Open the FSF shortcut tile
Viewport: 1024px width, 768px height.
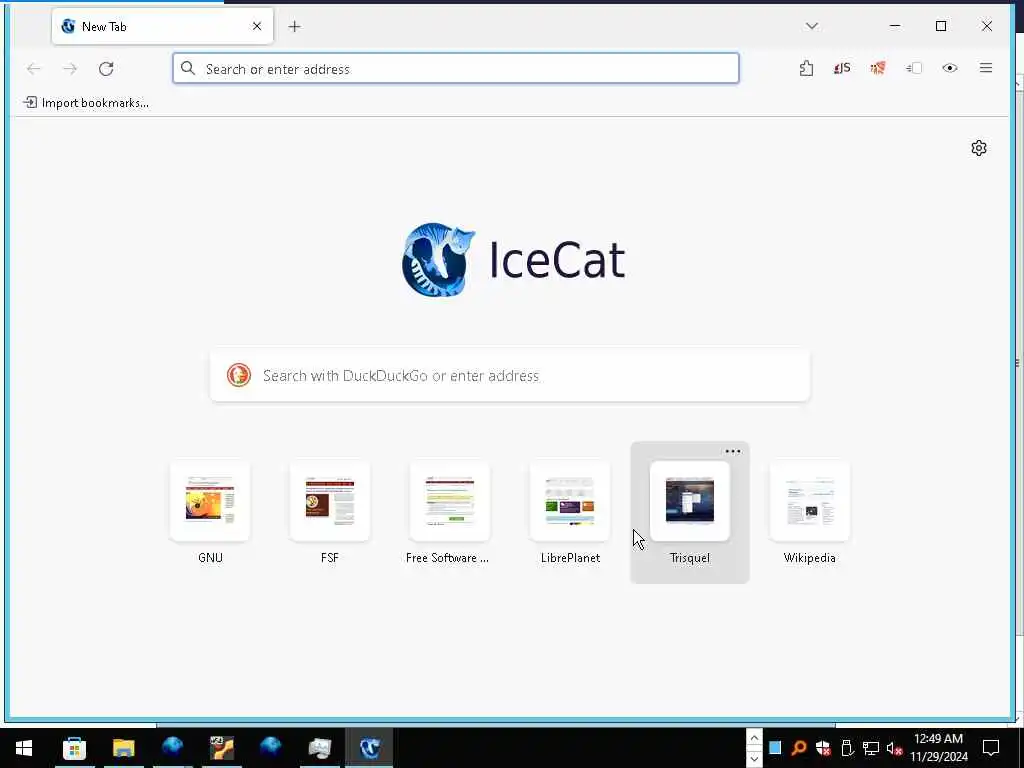pos(330,502)
